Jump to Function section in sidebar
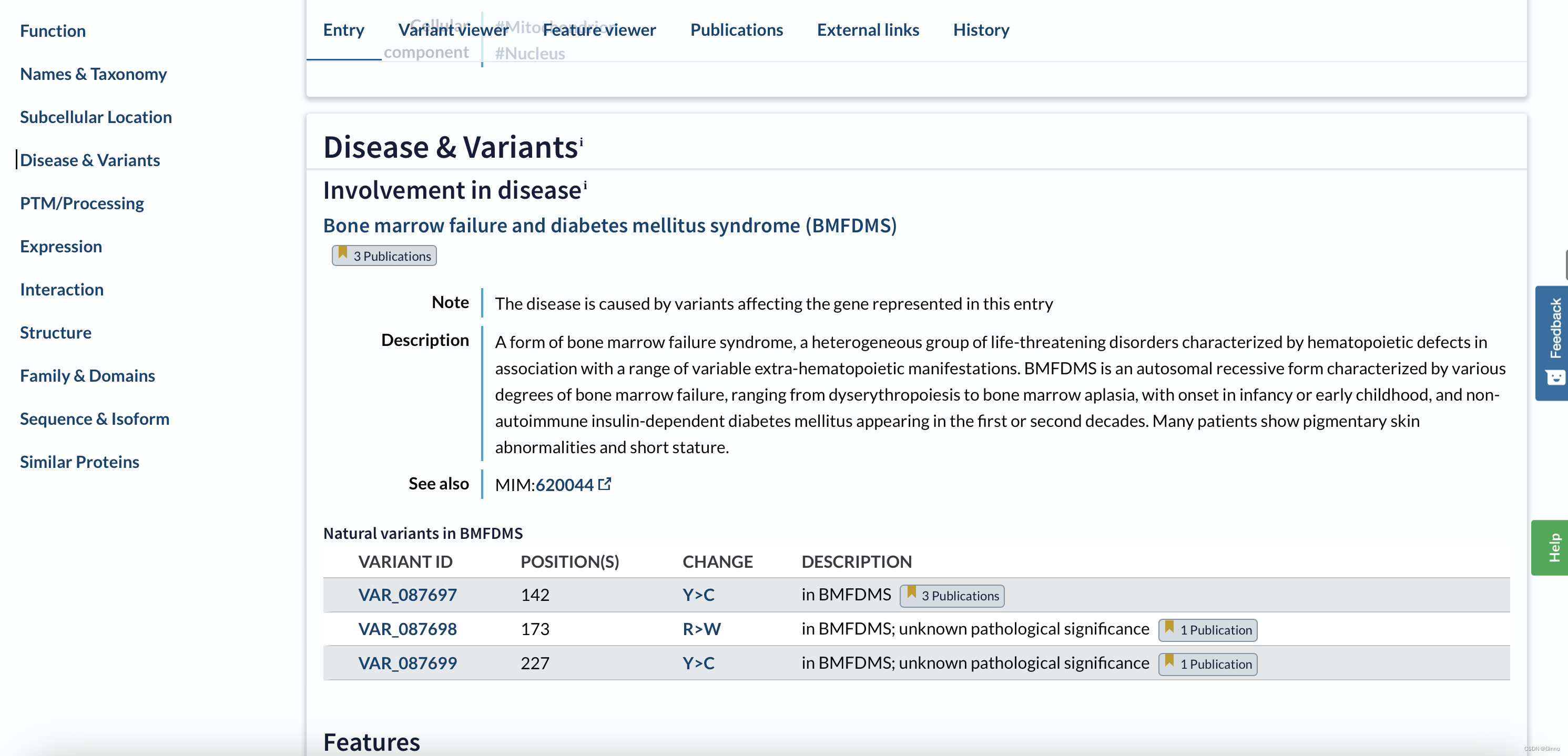The width and height of the screenshot is (1568, 756). coord(53,30)
